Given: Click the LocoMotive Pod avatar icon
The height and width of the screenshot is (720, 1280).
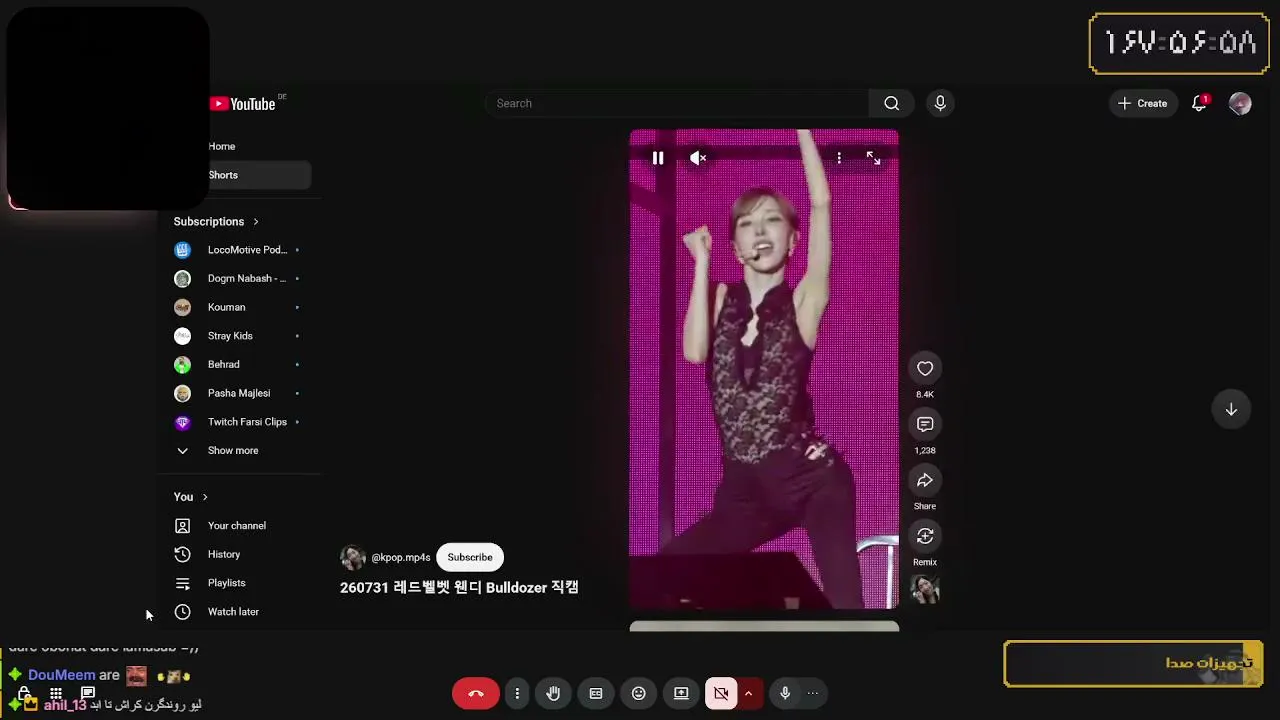Looking at the screenshot, I should 182,250.
